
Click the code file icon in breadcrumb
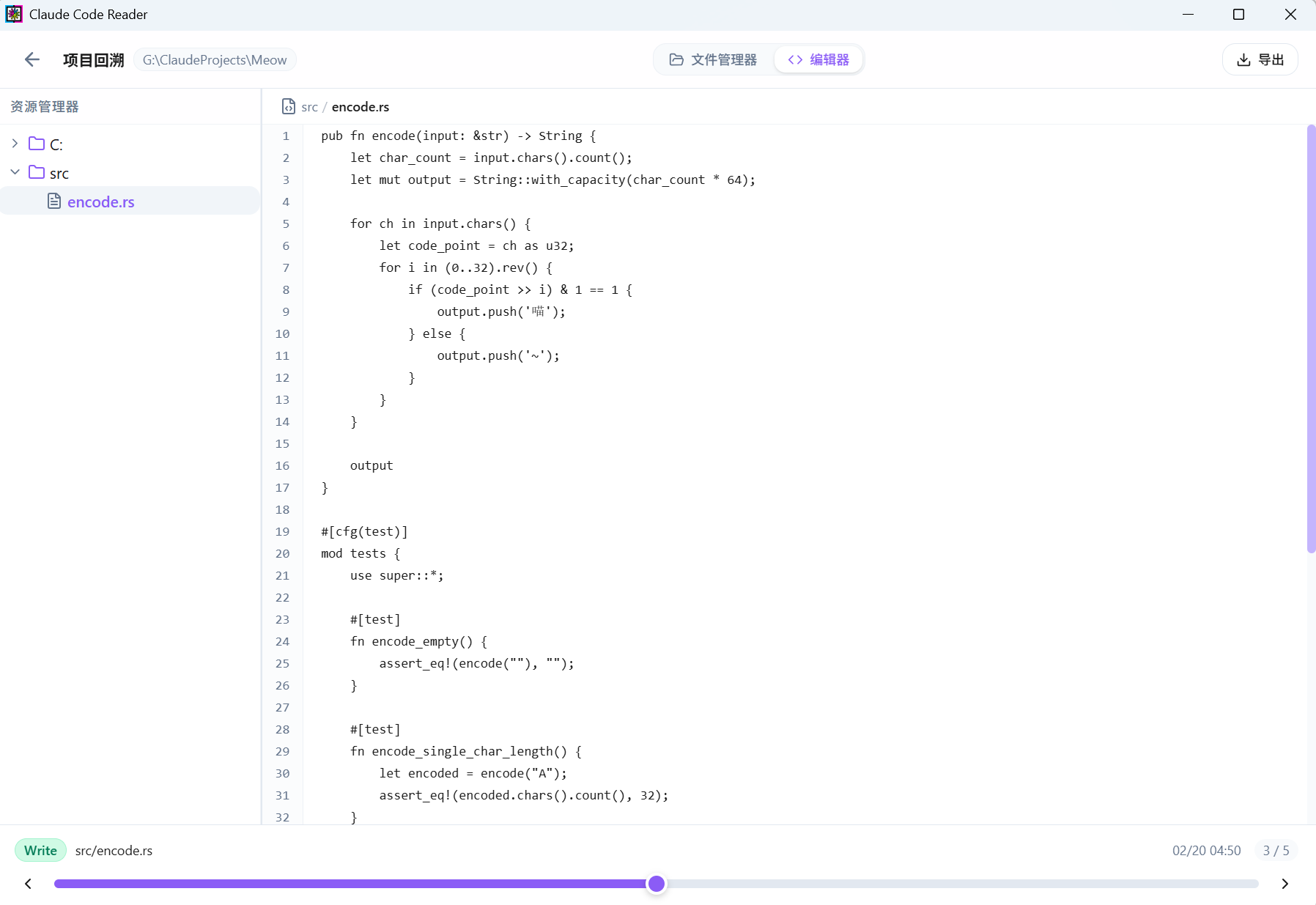click(289, 107)
